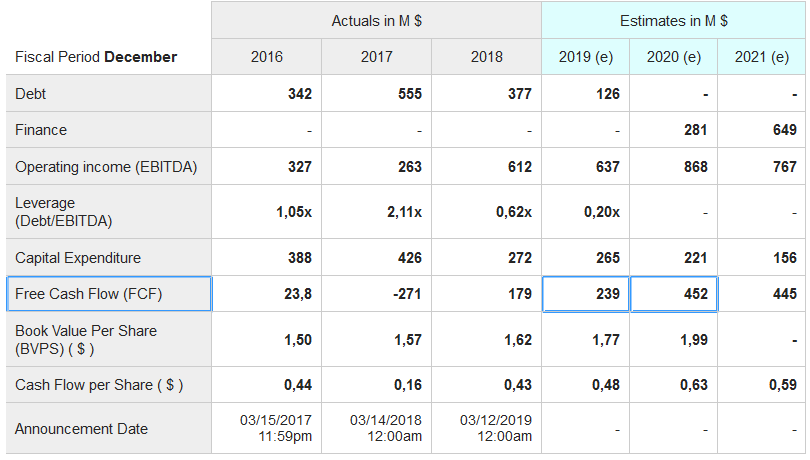810x460 pixels.
Task: Click the Leverage (Debt/EBITDA) row label
Action: 64,212
